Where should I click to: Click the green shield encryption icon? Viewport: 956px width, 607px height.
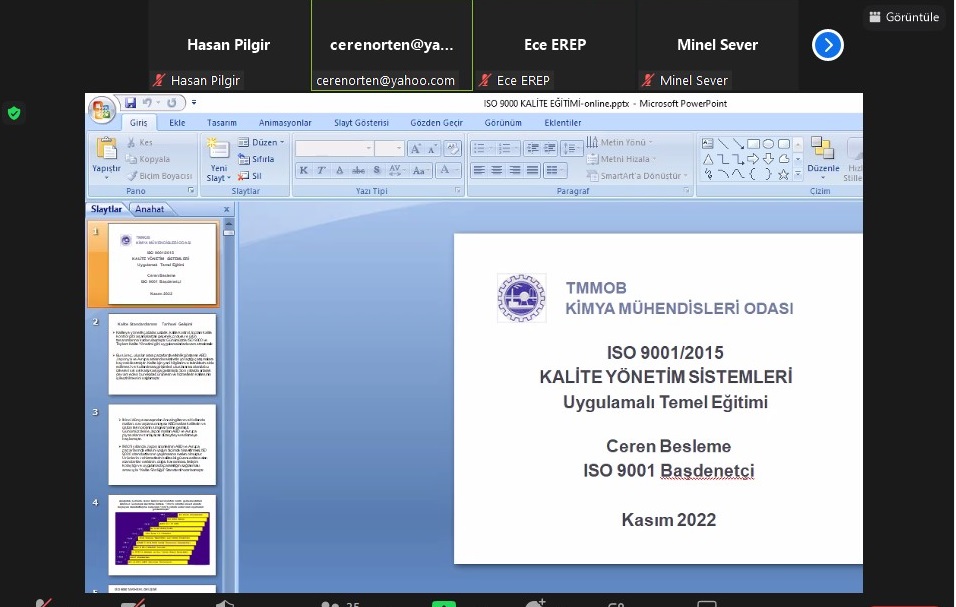click(14, 113)
